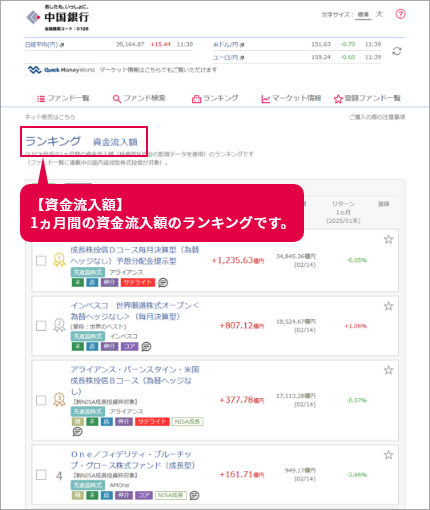Screen dimensions: 430x510
Task: Set font size to 標準
Action: (363, 14)
